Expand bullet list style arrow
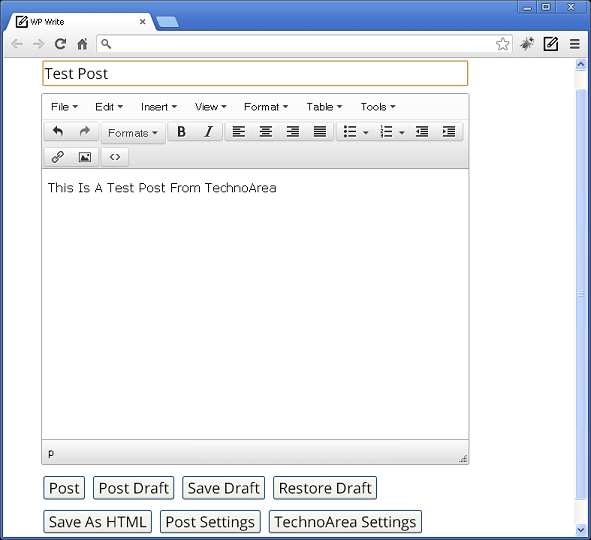 click(x=366, y=132)
